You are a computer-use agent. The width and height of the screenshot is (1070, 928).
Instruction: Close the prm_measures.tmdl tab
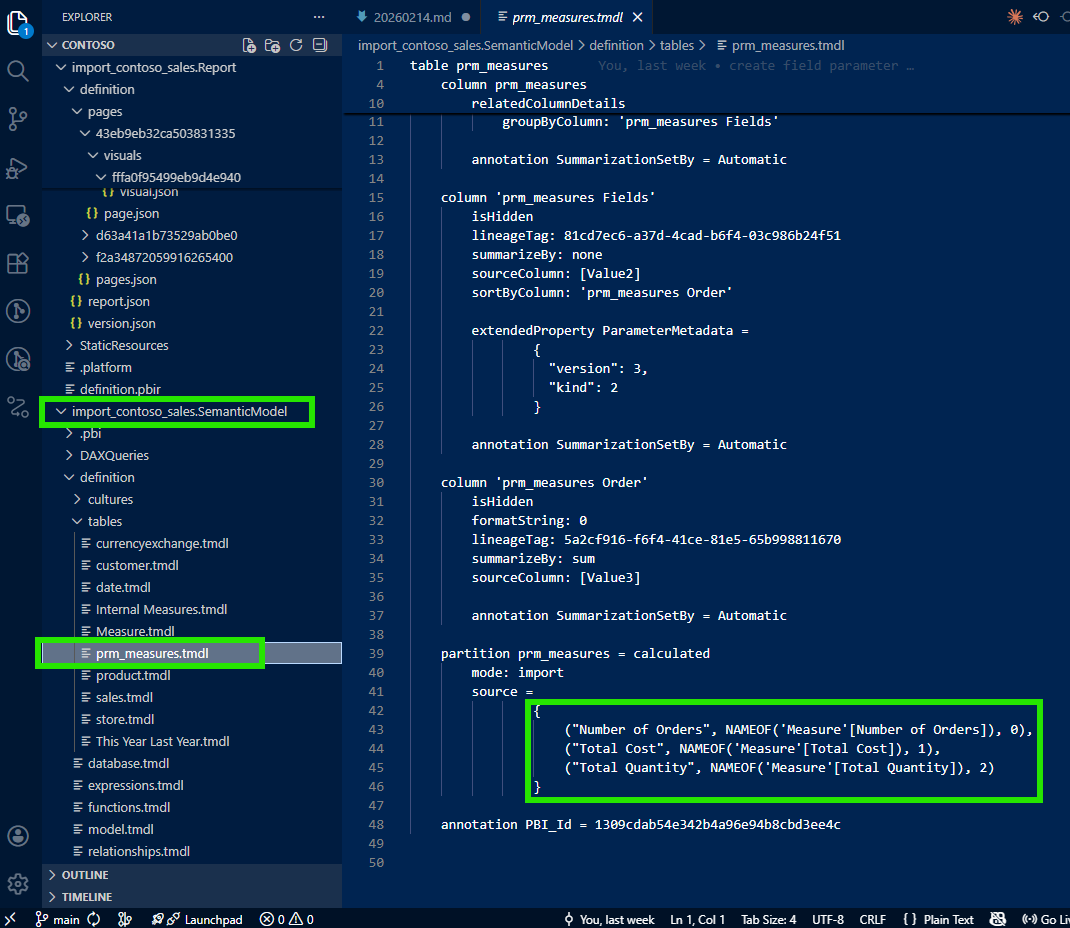637,17
